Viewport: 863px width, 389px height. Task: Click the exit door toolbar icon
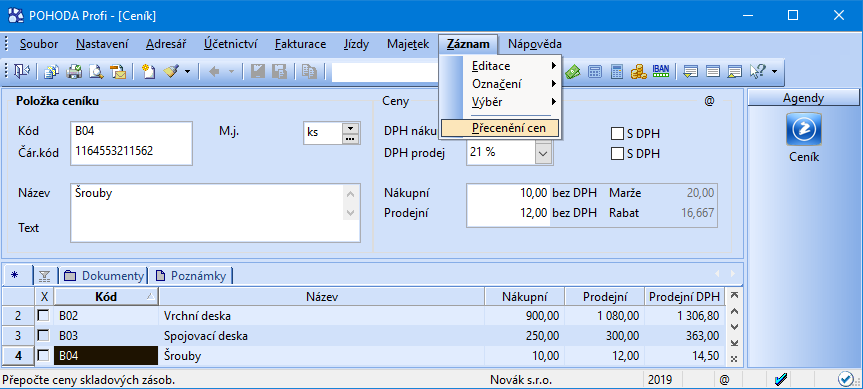[22, 72]
